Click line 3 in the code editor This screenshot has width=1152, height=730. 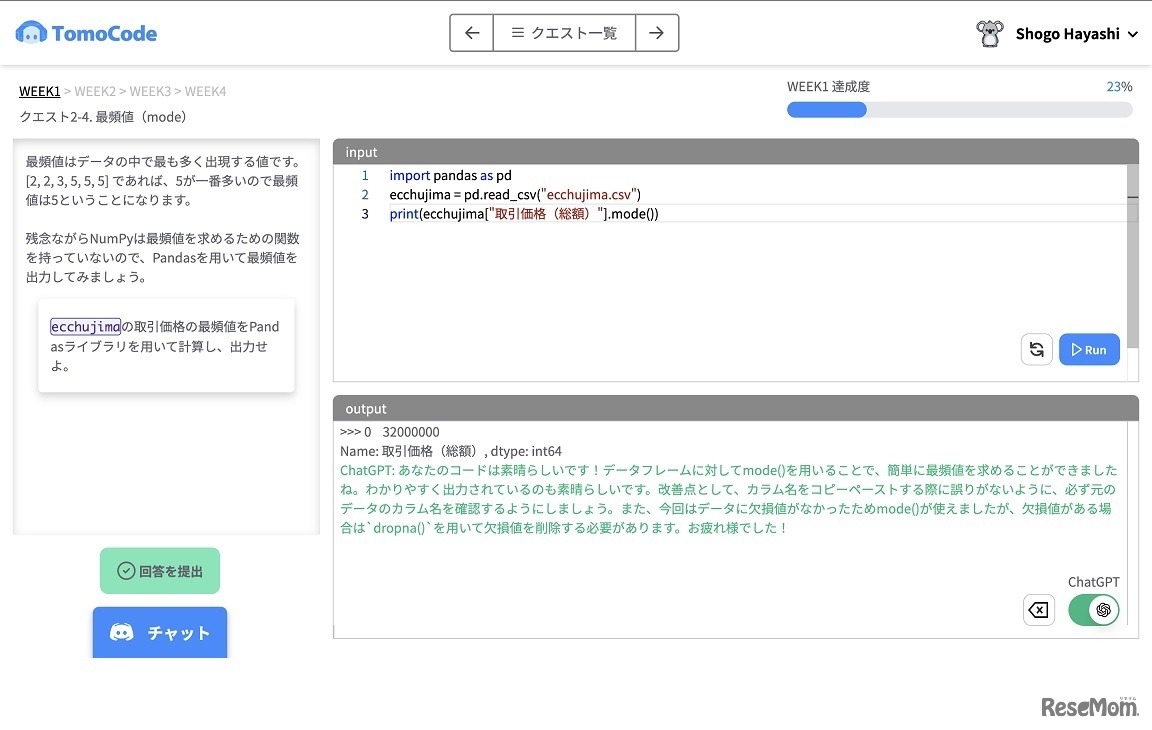pos(524,214)
